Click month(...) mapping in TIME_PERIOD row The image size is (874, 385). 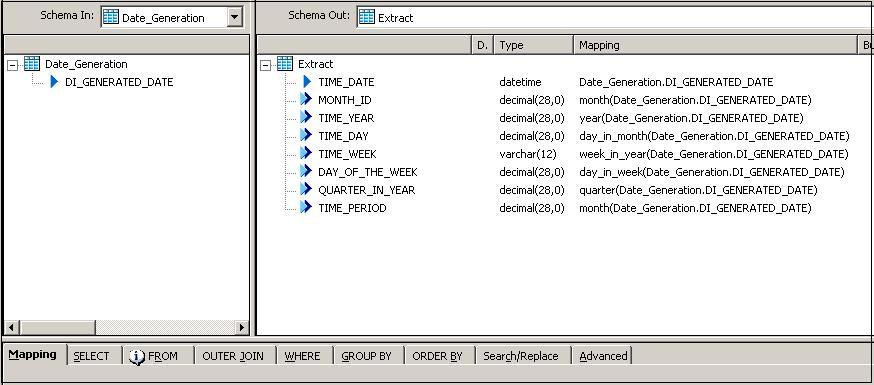[x=695, y=208]
